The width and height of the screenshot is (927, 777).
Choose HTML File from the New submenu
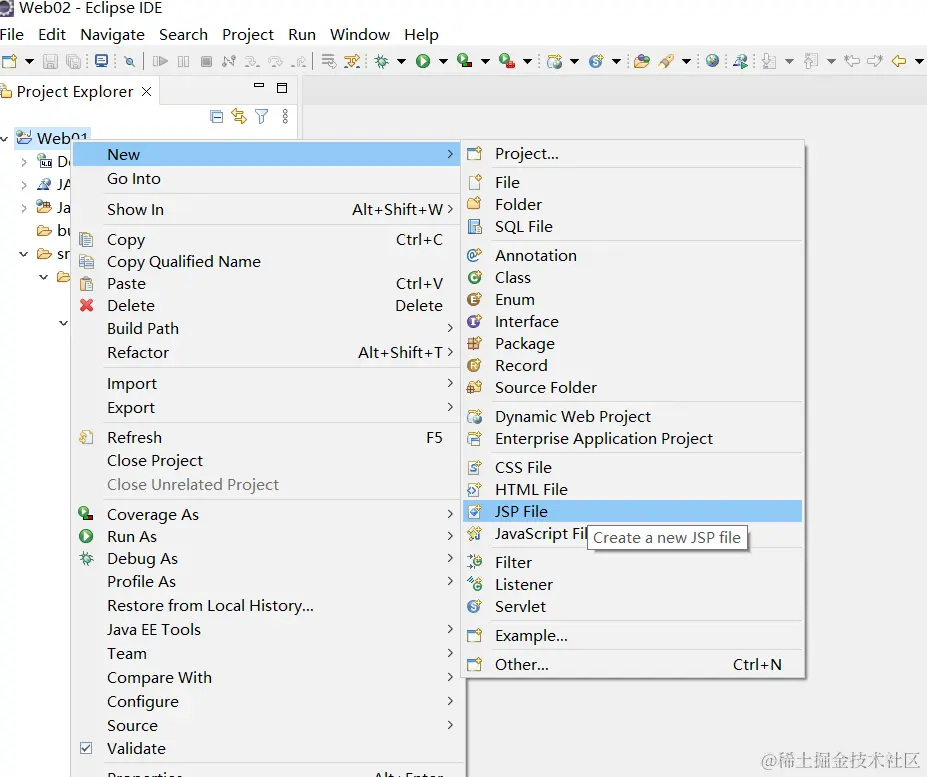click(x=633, y=490)
